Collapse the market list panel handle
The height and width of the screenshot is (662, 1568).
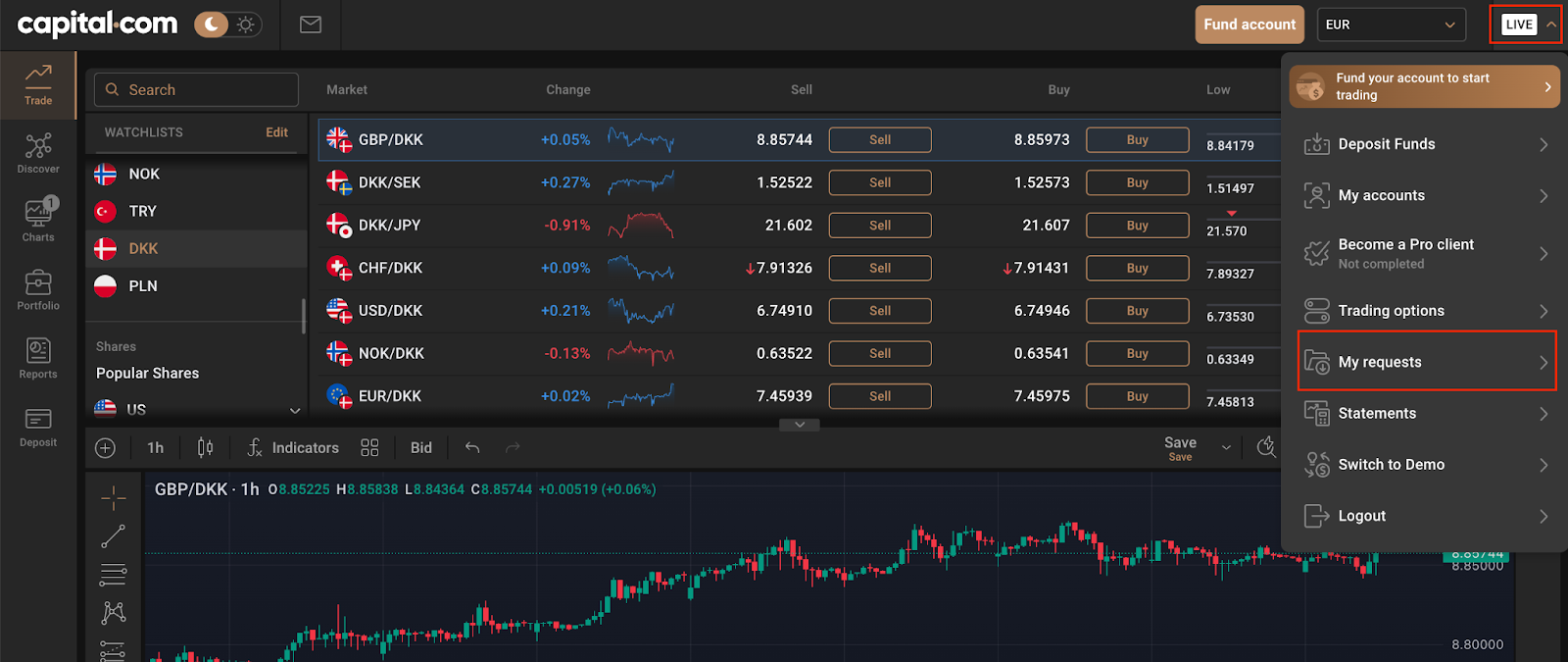(800, 425)
